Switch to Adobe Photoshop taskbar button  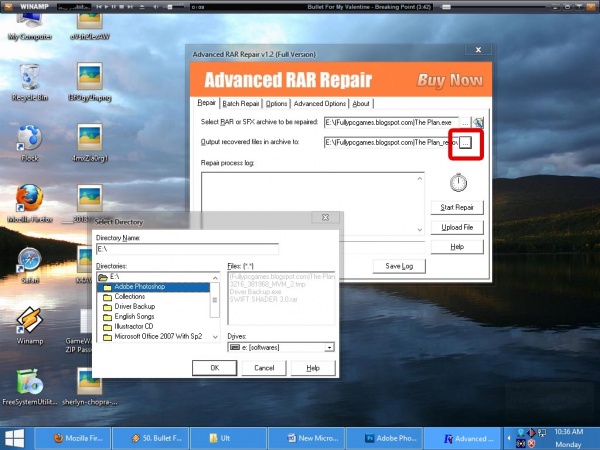pos(385,438)
